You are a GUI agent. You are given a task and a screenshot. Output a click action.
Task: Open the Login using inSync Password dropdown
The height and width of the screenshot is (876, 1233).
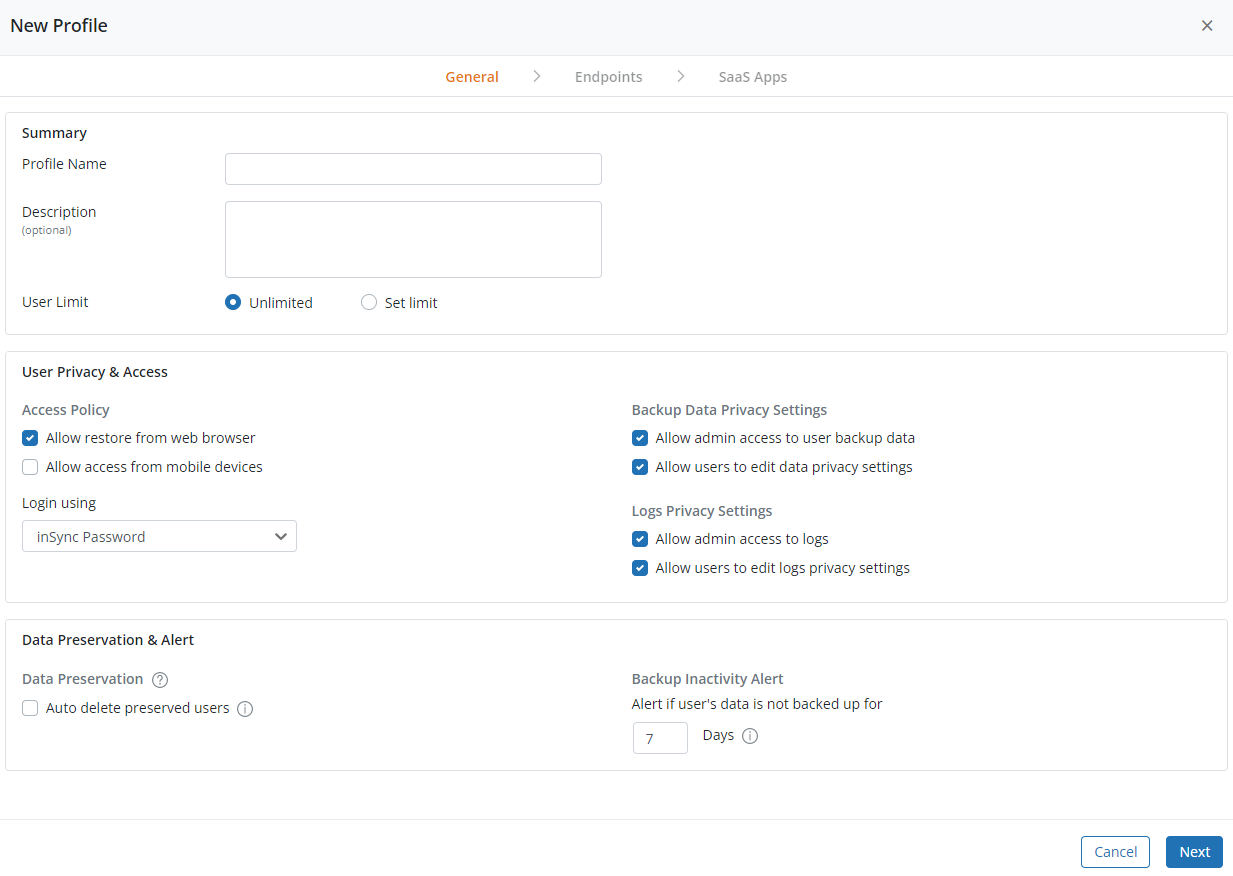[x=160, y=536]
